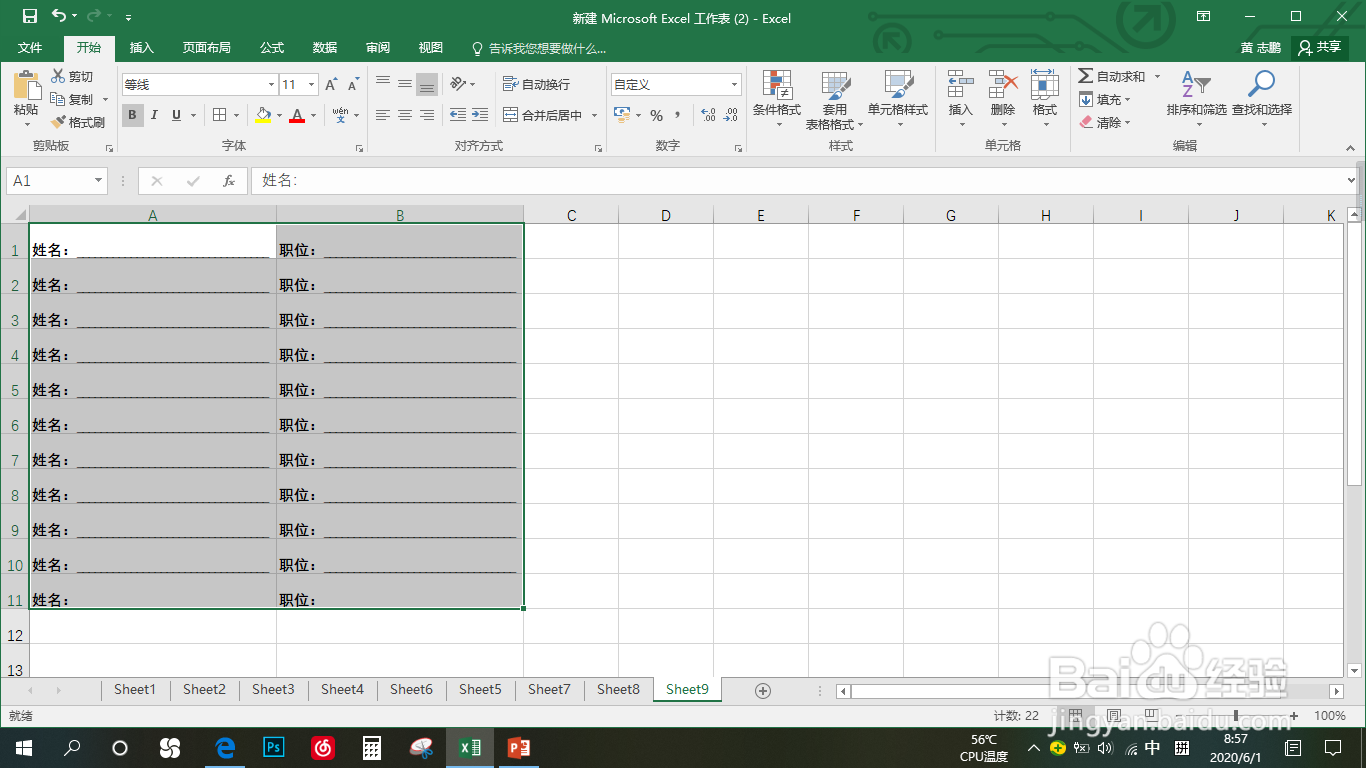Switch to the Insert ribbon tab
This screenshot has height=768, width=1366.
coord(142,47)
